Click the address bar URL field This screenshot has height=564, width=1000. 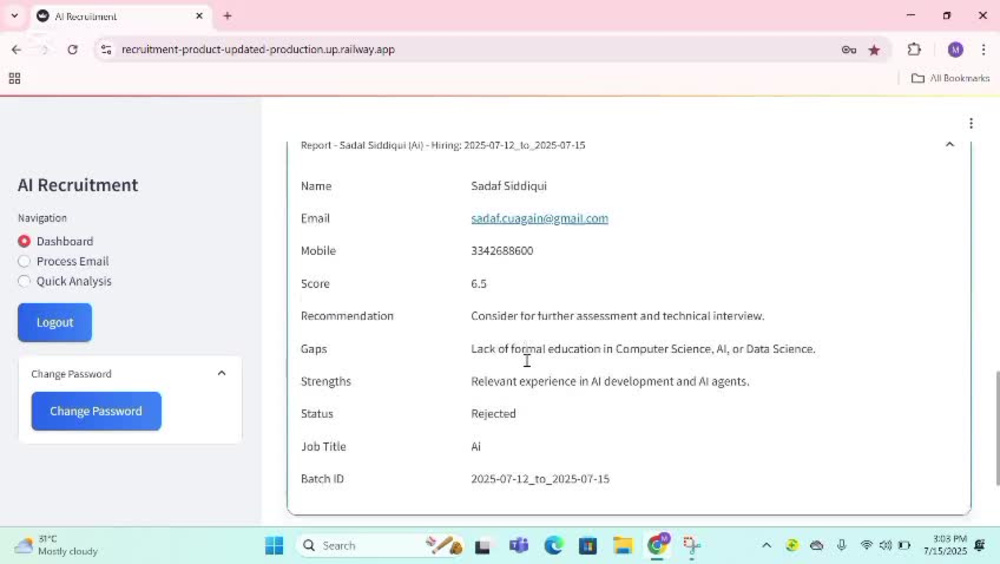472,49
